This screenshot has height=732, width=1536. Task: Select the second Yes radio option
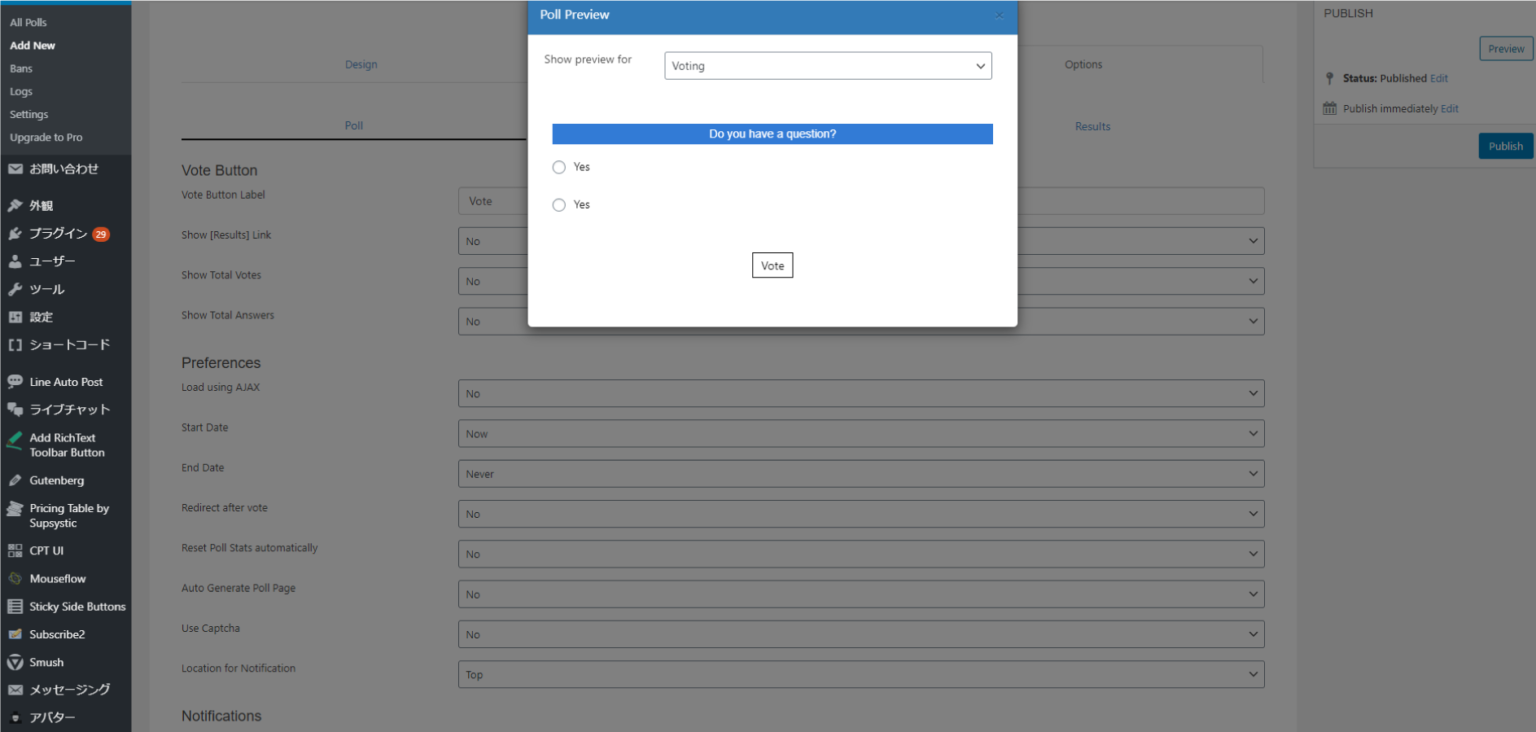[x=559, y=205]
